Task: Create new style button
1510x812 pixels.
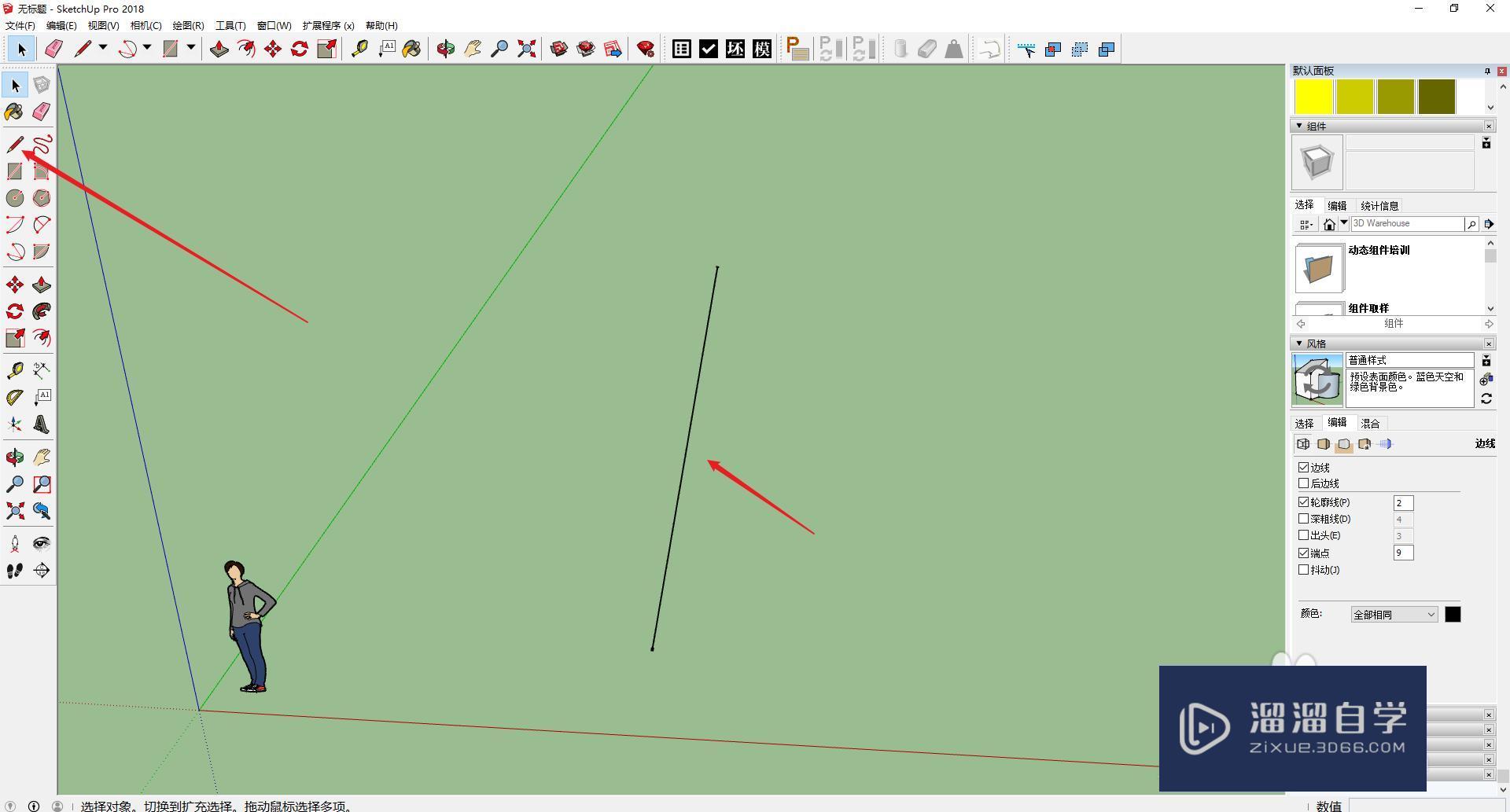Action: coord(1486,380)
